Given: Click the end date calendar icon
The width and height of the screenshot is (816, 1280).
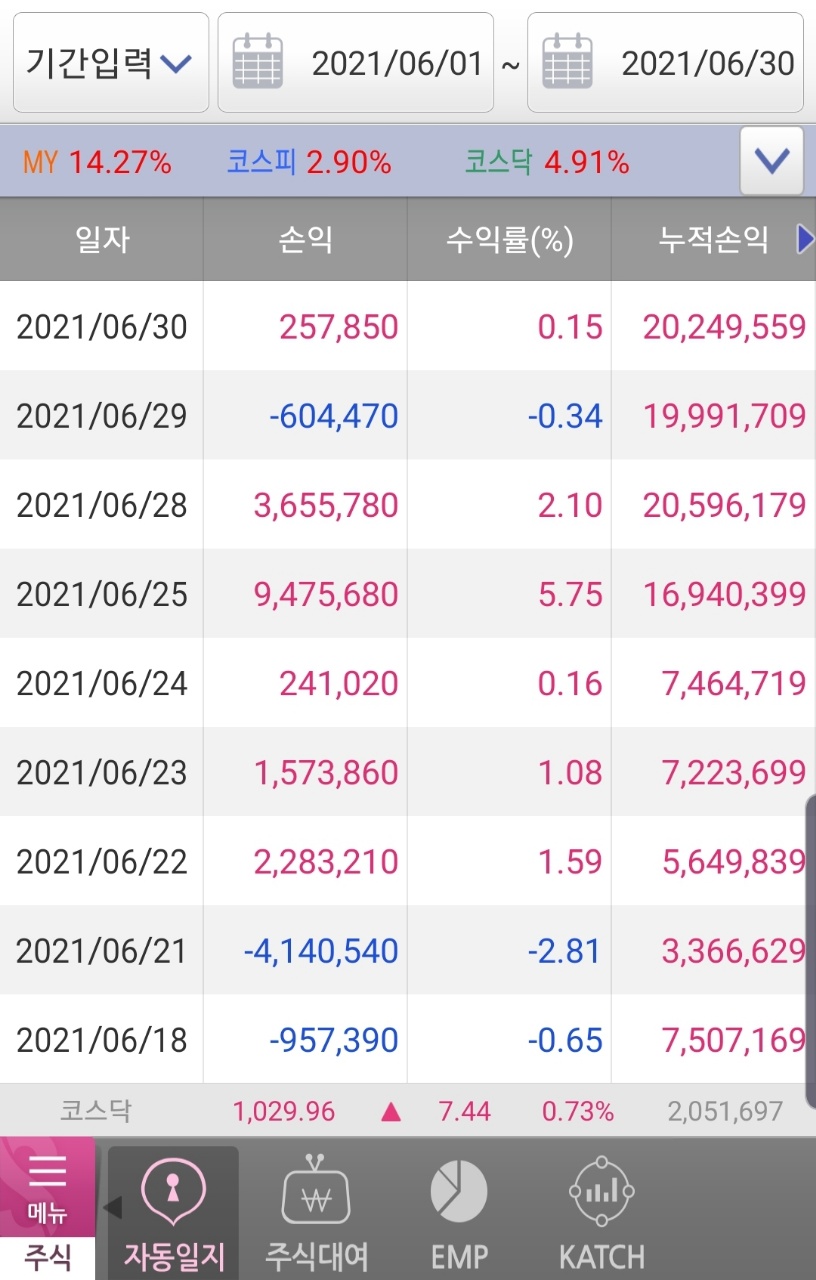Looking at the screenshot, I should coord(568,62).
